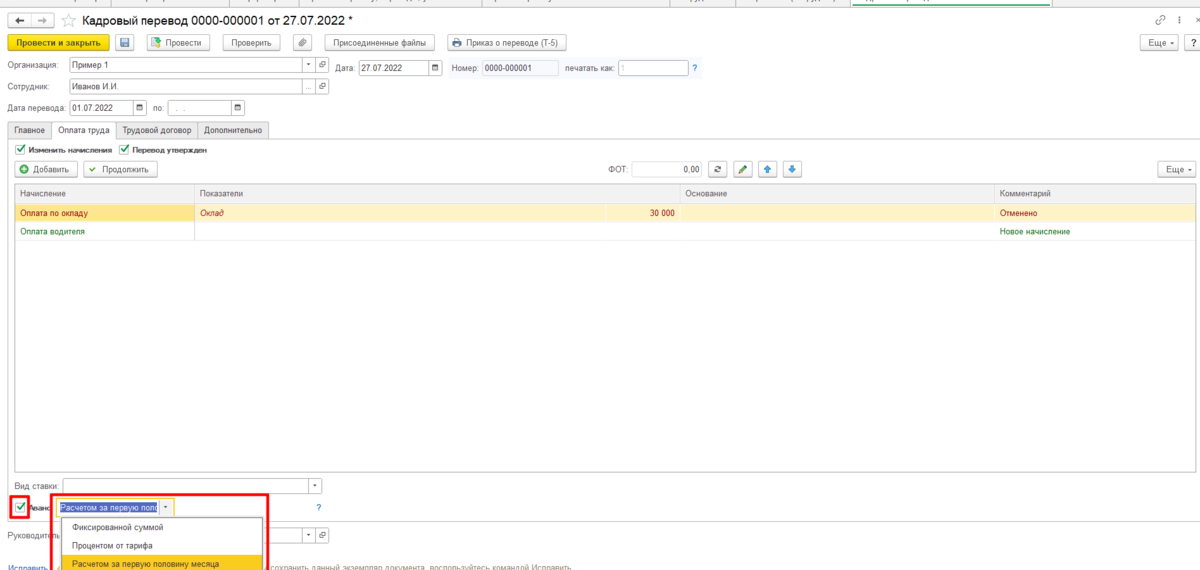Click the Начисление column header
Screen dimensions: 1200x570
tap(105, 194)
